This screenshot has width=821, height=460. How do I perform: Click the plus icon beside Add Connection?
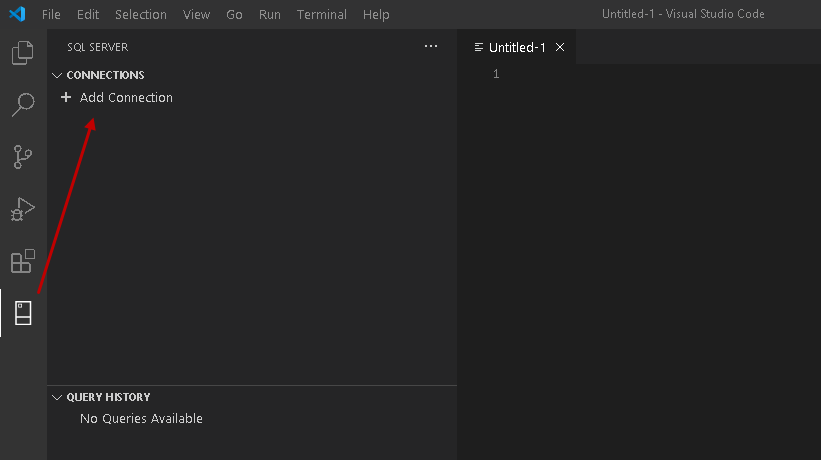(x=66, y=98)
